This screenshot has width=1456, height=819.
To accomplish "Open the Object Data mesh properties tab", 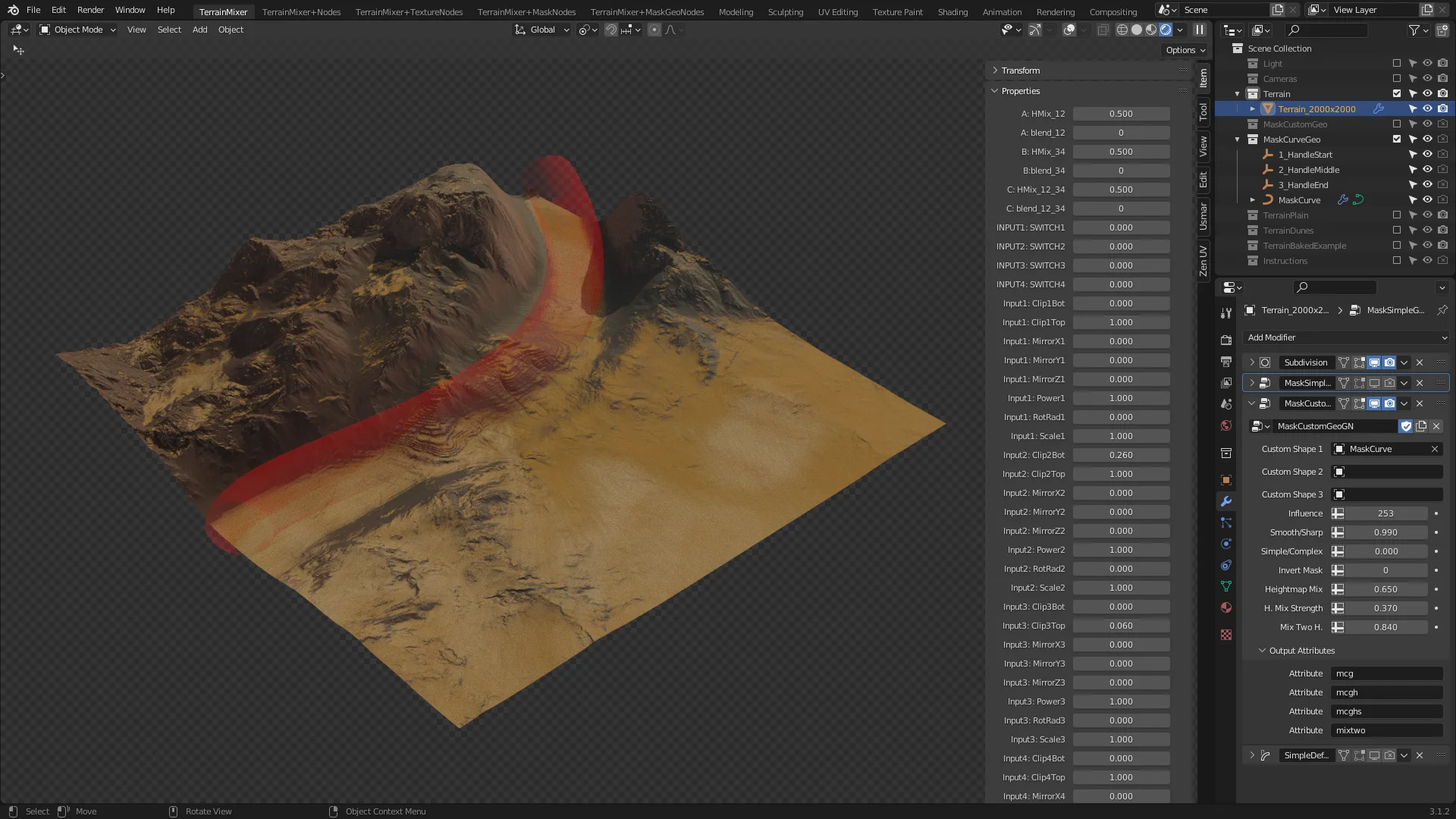I will (x=1226, y=586).
